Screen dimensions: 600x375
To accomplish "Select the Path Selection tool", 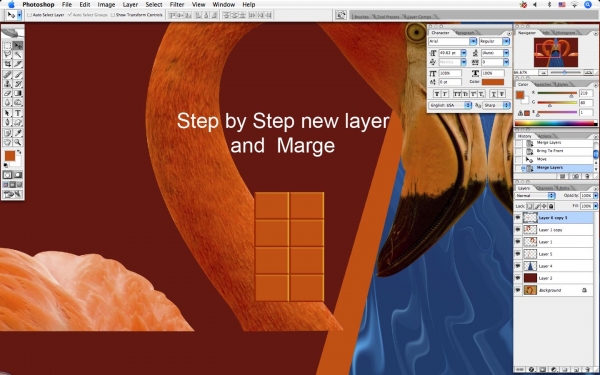I will (7, 113).
